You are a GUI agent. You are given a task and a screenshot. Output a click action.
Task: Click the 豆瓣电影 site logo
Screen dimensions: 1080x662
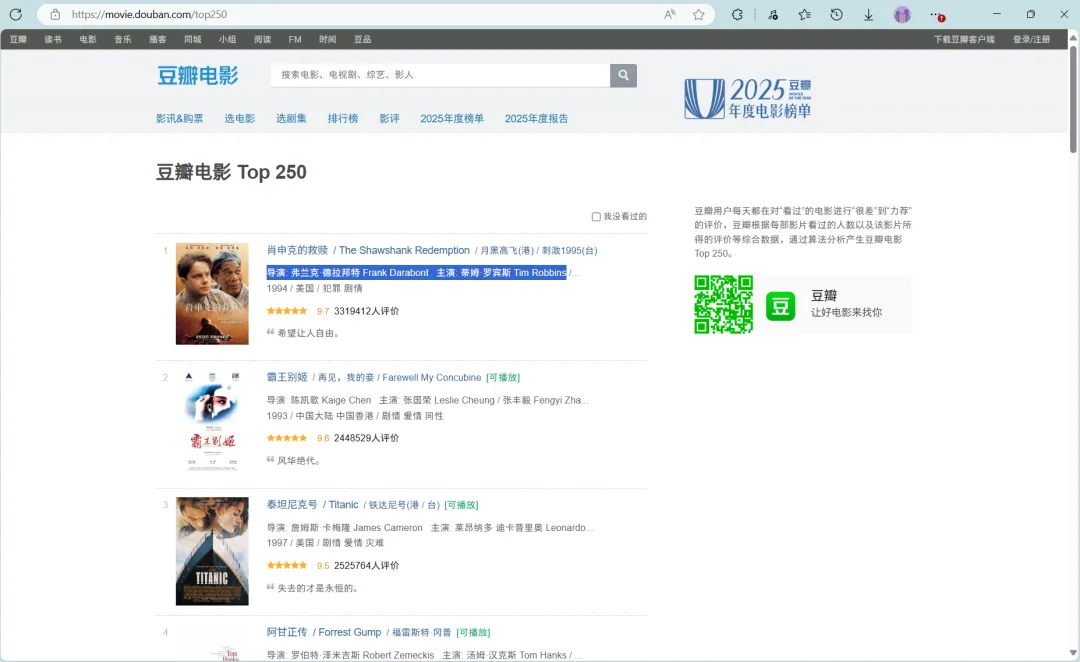198,75
